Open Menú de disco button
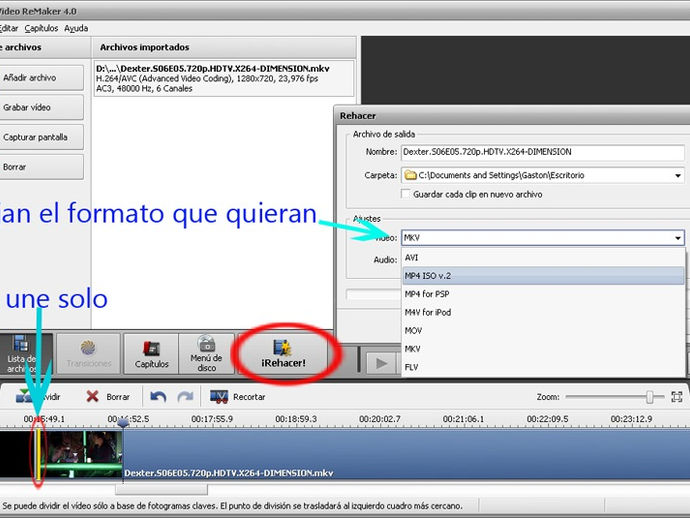This screenshot has width=690, height=518. click(206, 354)
